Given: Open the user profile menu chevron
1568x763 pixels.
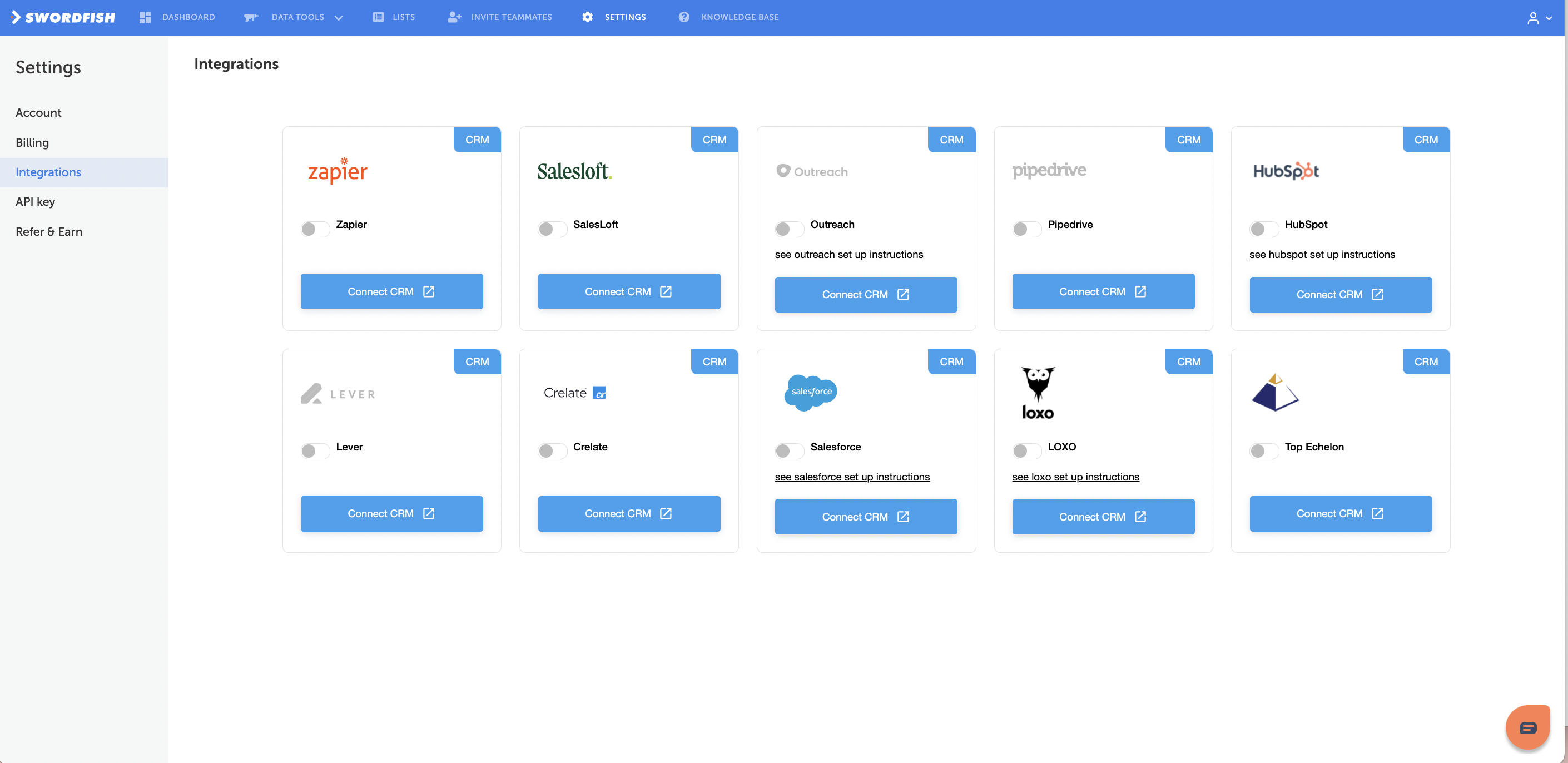Looking at the screenshot, I should click(x=1549, y=18).
